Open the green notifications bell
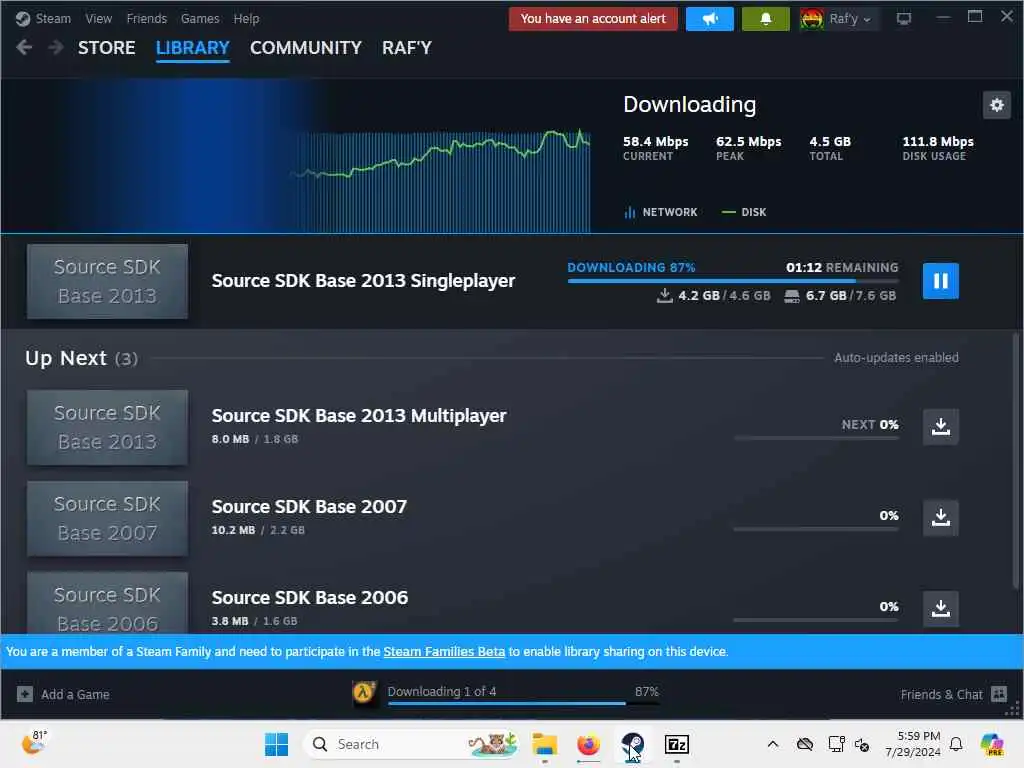 [x=765, y=19]
